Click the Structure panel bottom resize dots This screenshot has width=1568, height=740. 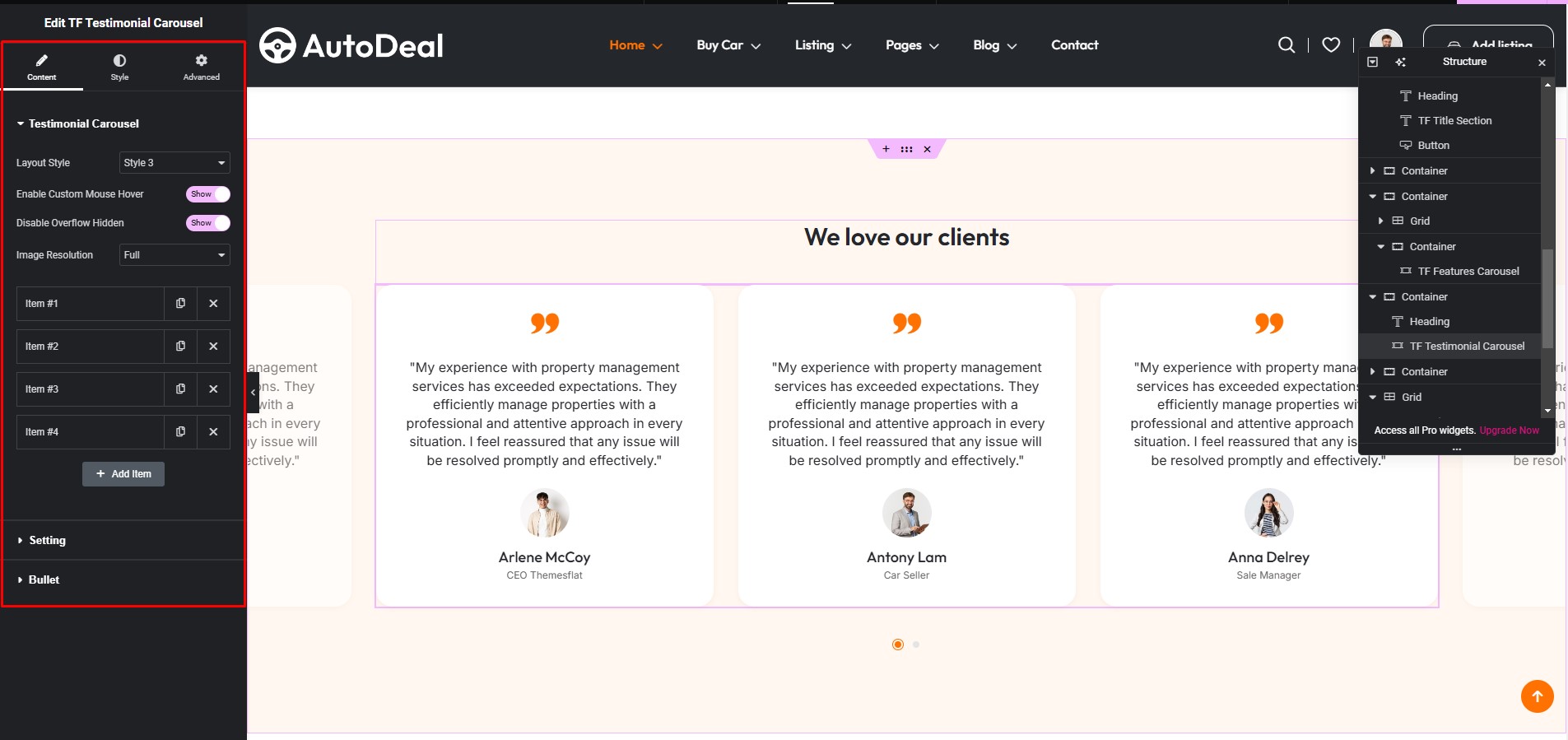click(x=1456, y=449)
